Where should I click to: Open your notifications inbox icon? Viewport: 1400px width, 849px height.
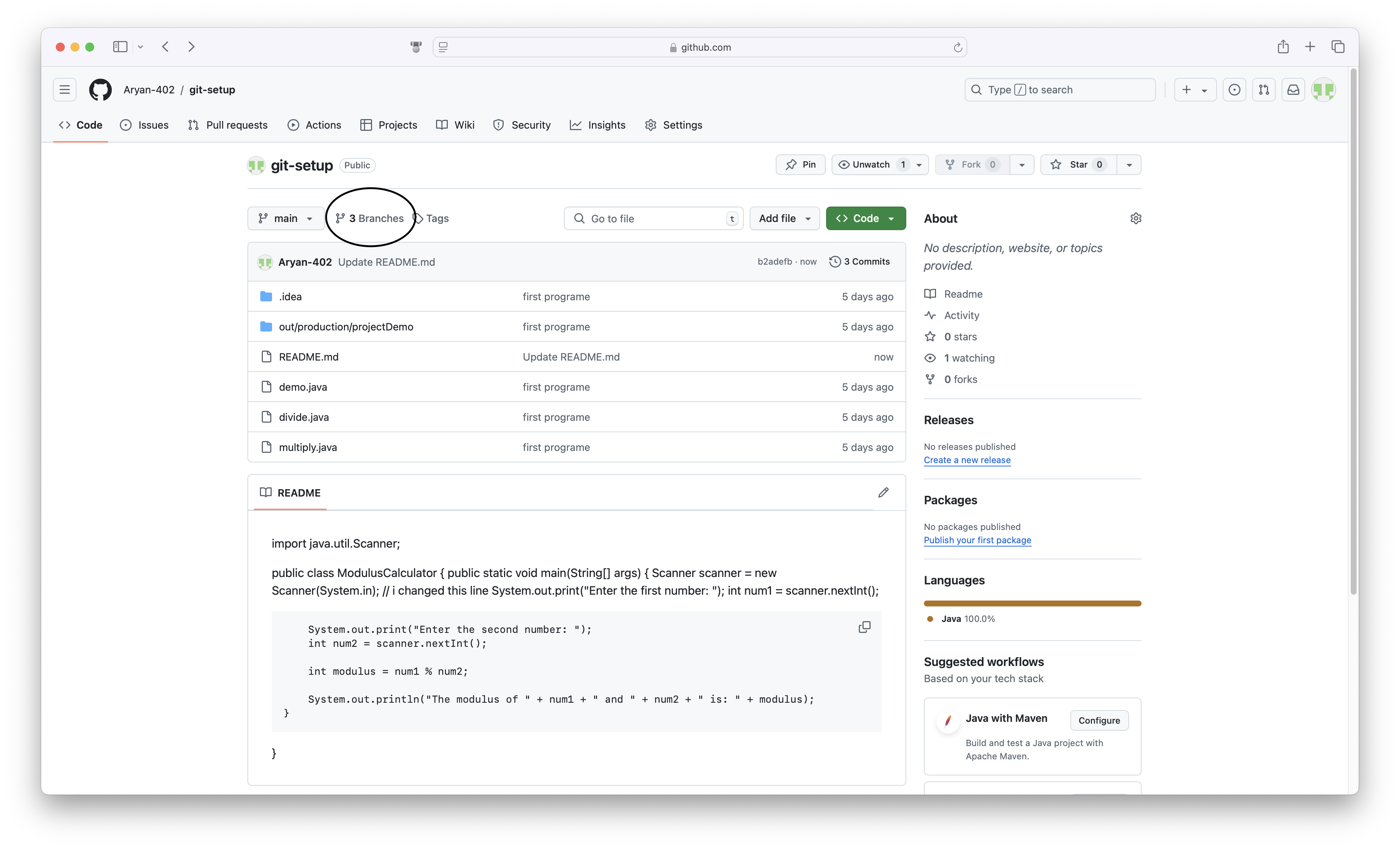1293,89
